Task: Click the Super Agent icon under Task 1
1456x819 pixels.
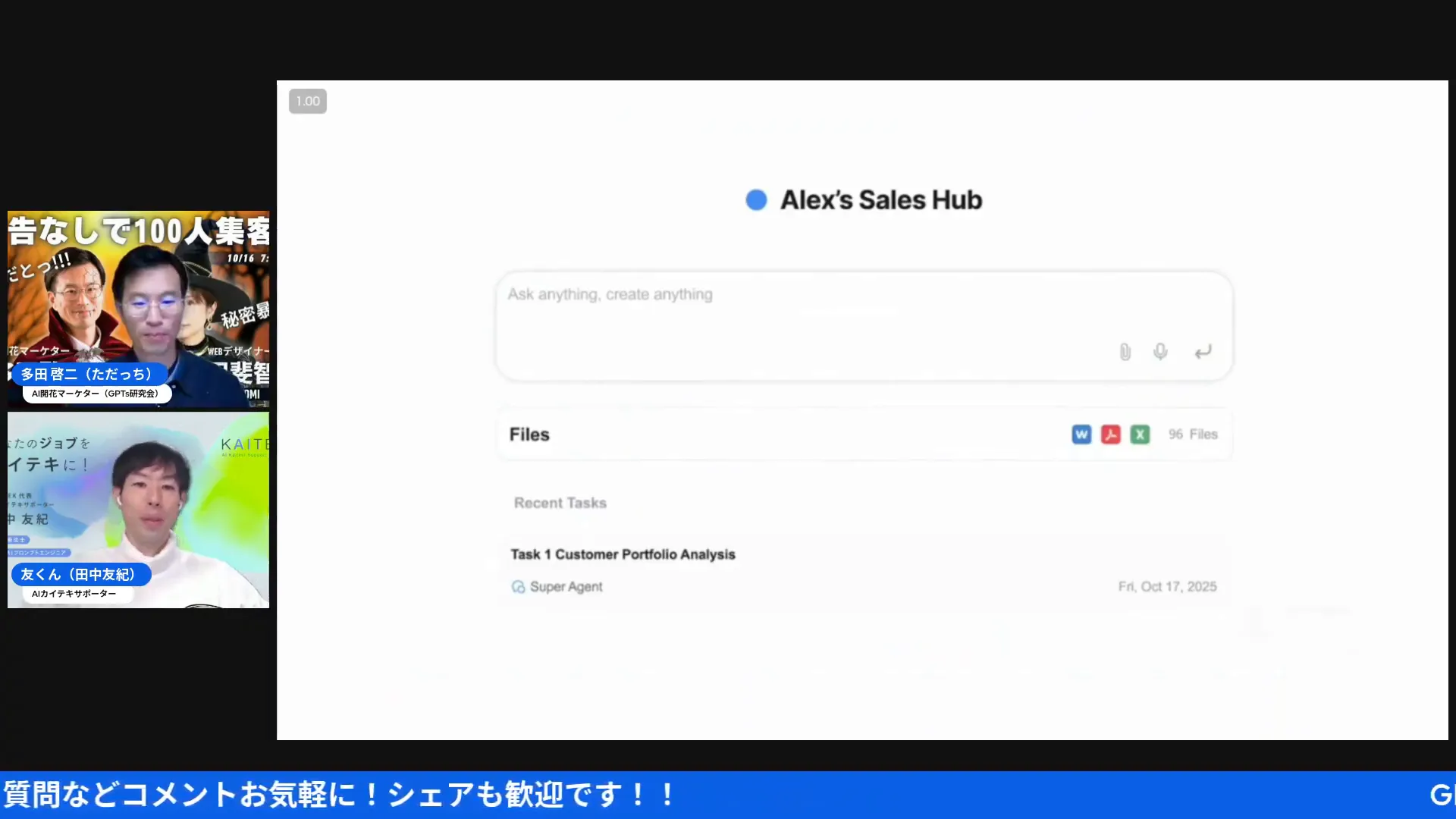Action: pos(518,586)
